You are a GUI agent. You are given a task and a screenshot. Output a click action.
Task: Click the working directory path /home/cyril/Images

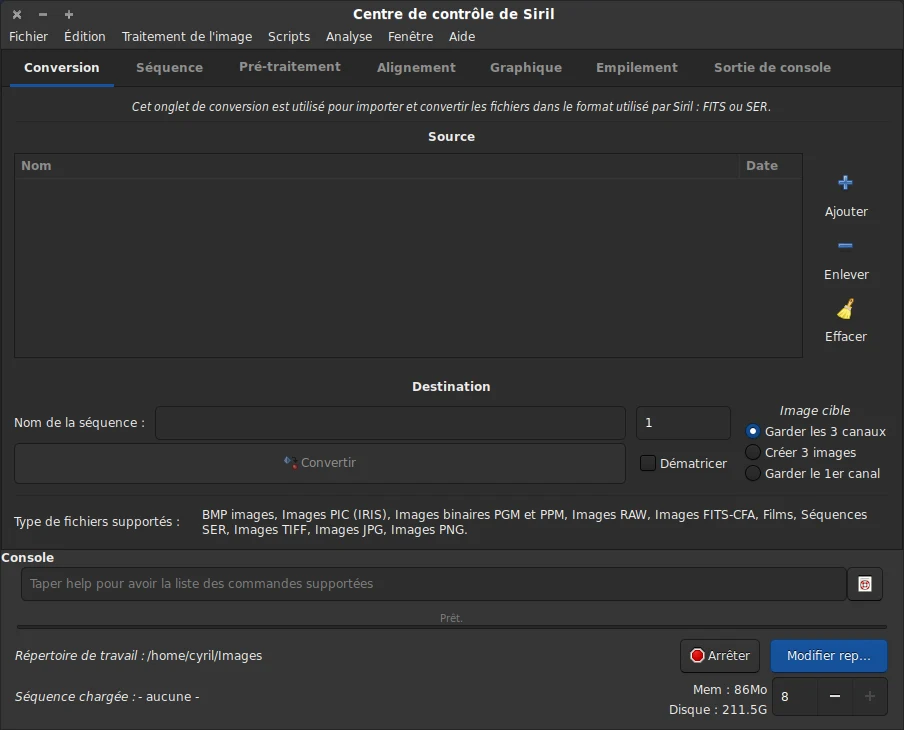[205, 656]
